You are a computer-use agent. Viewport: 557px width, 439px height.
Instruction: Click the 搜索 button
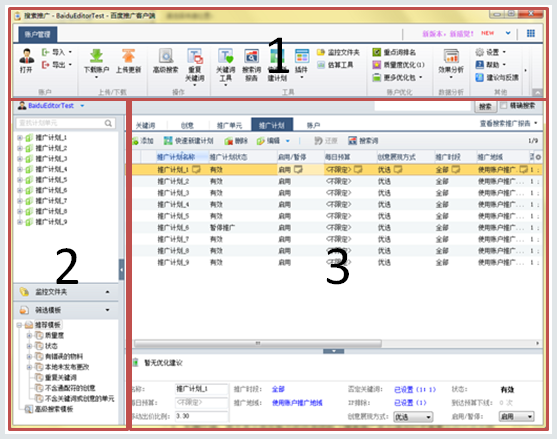(x=485, y=107)
